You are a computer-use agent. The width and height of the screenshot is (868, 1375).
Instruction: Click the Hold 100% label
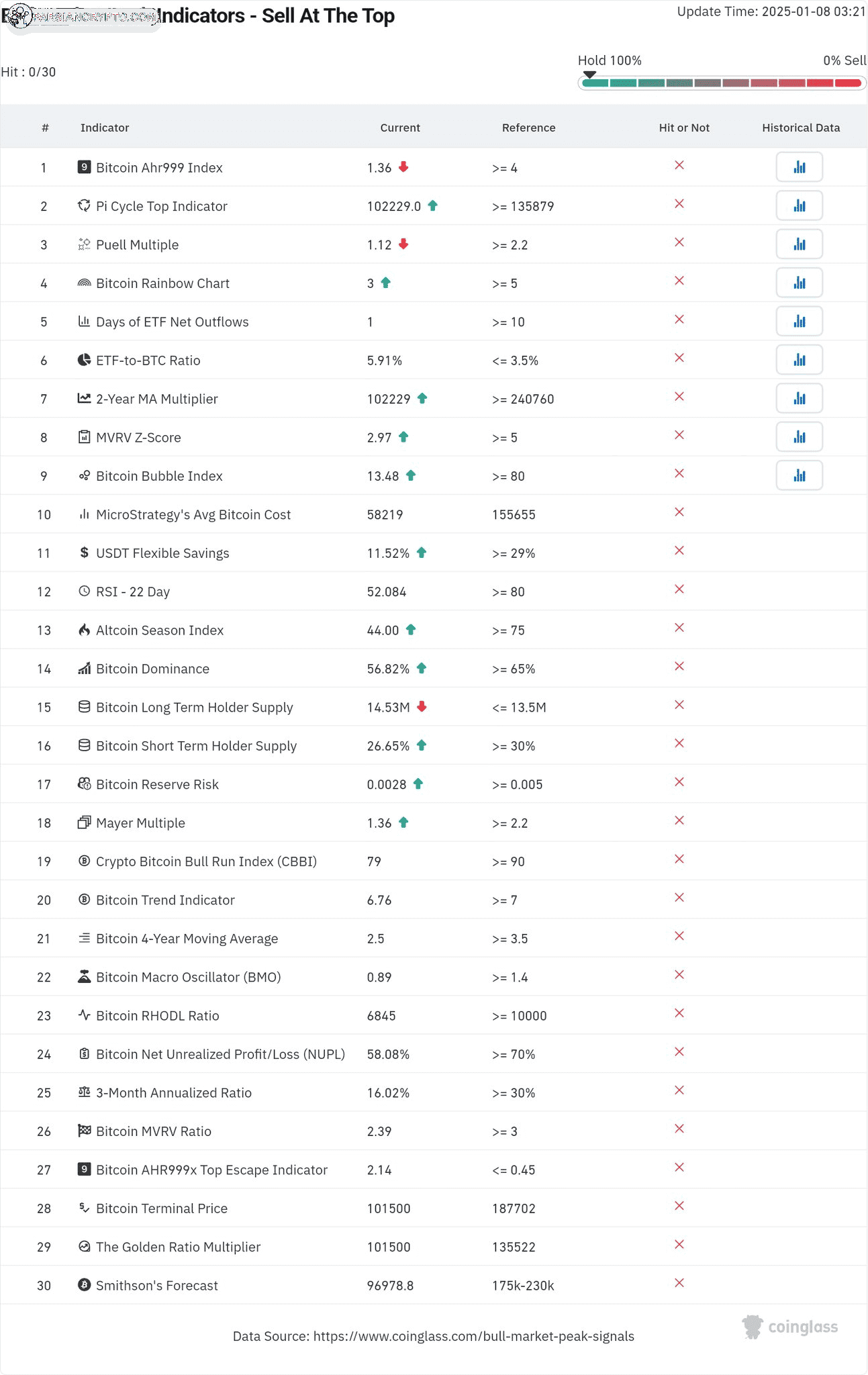(610, 60)
